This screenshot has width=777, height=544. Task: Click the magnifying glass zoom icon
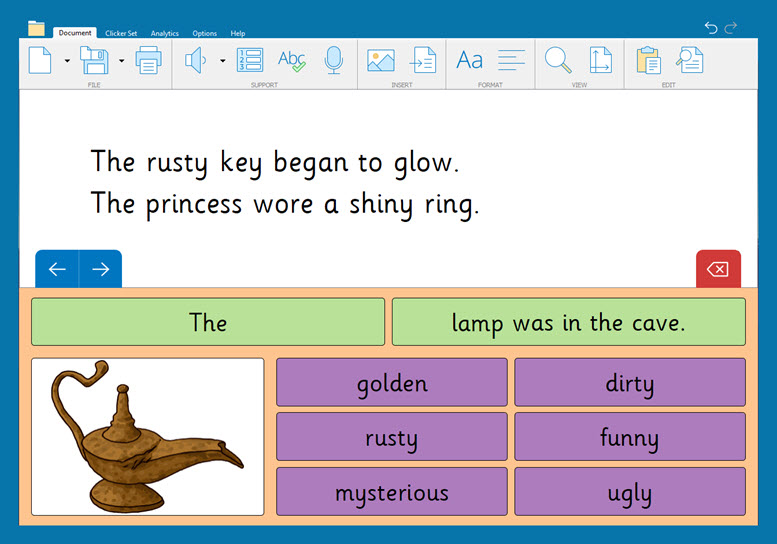click(557, 60)
